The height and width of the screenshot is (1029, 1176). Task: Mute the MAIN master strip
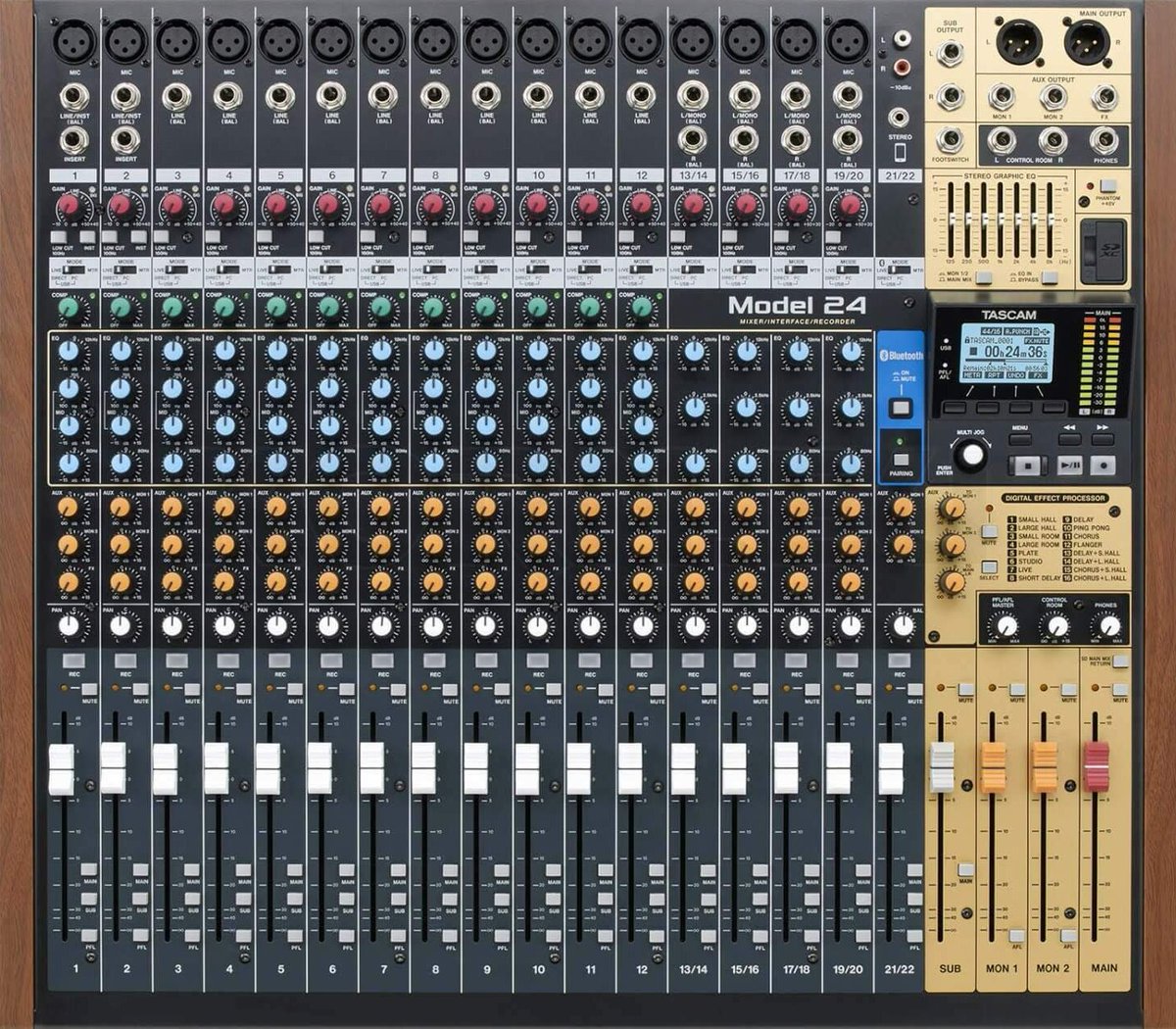(x=1120, y=690)
